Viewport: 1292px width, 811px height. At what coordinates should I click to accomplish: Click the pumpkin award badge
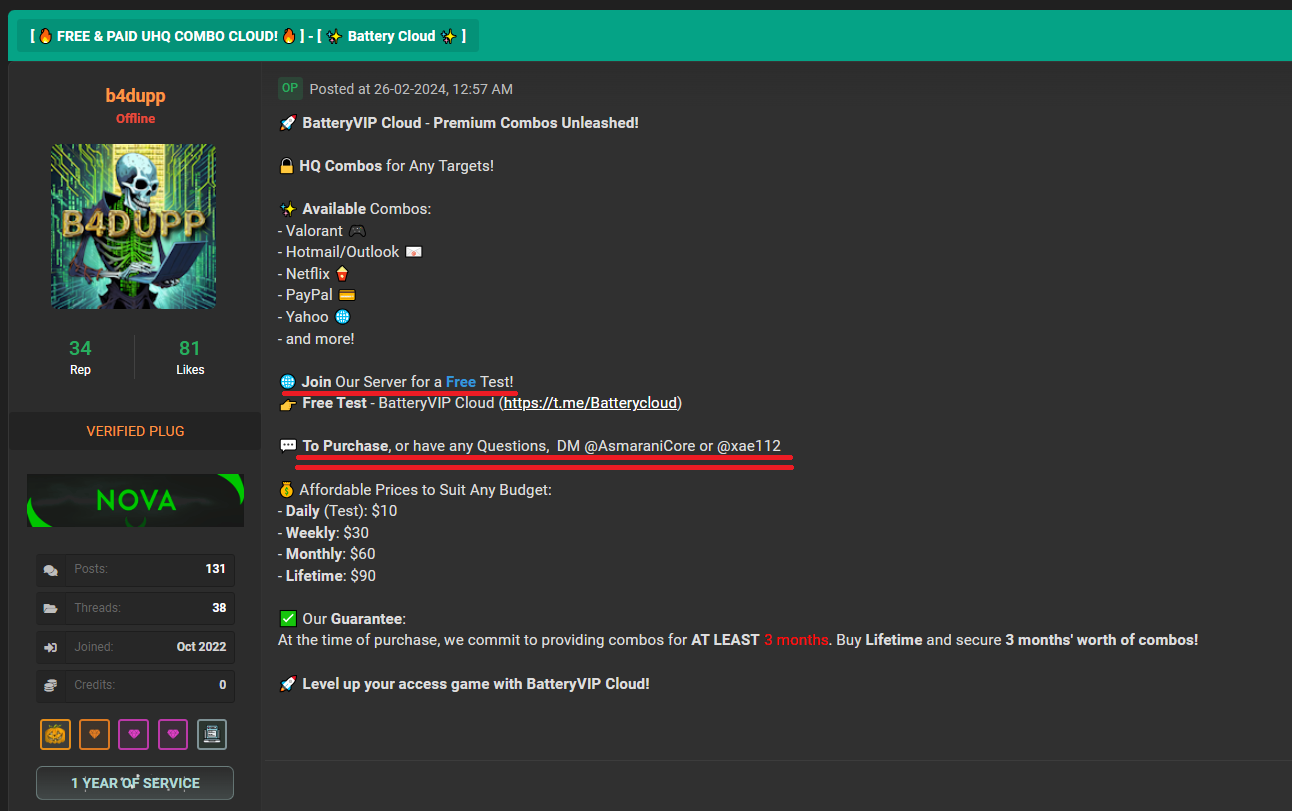[x=55, y=734]
